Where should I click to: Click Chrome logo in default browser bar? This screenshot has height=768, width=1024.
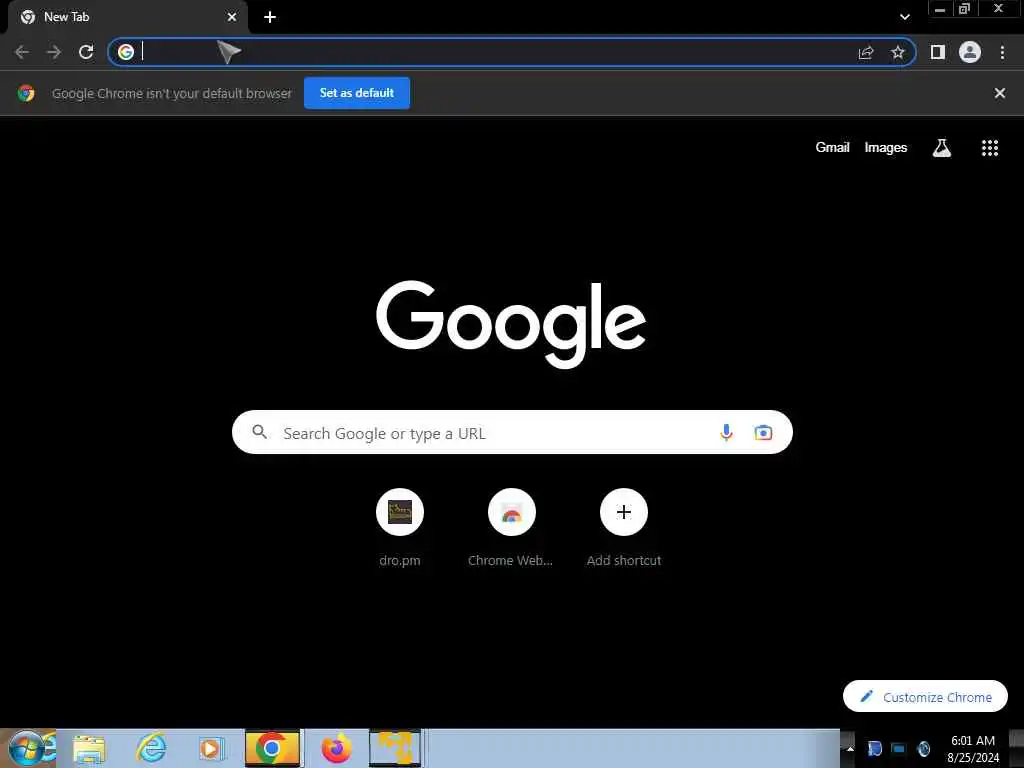click(x=26, y=93)
